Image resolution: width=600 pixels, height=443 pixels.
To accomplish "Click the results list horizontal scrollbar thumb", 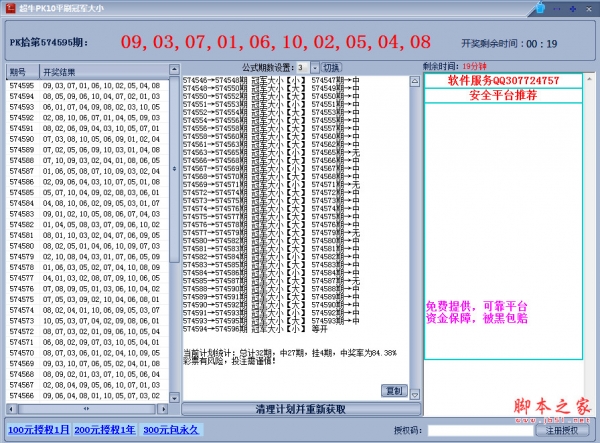I will point(86,409).
